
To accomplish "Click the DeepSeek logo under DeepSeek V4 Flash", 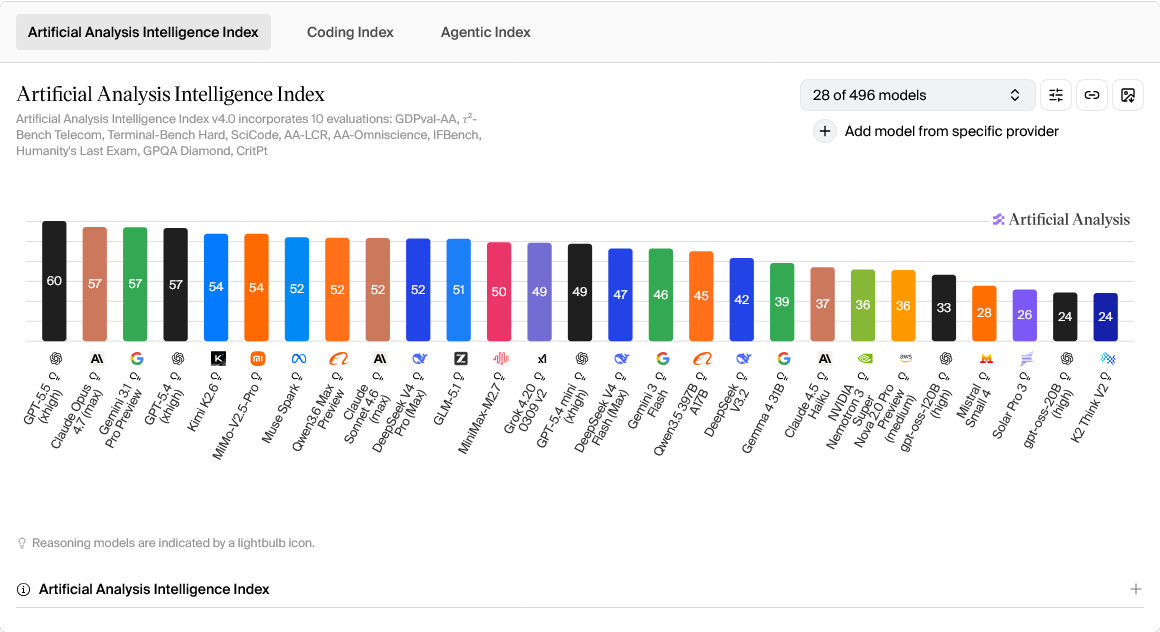I will pos(621,358).
